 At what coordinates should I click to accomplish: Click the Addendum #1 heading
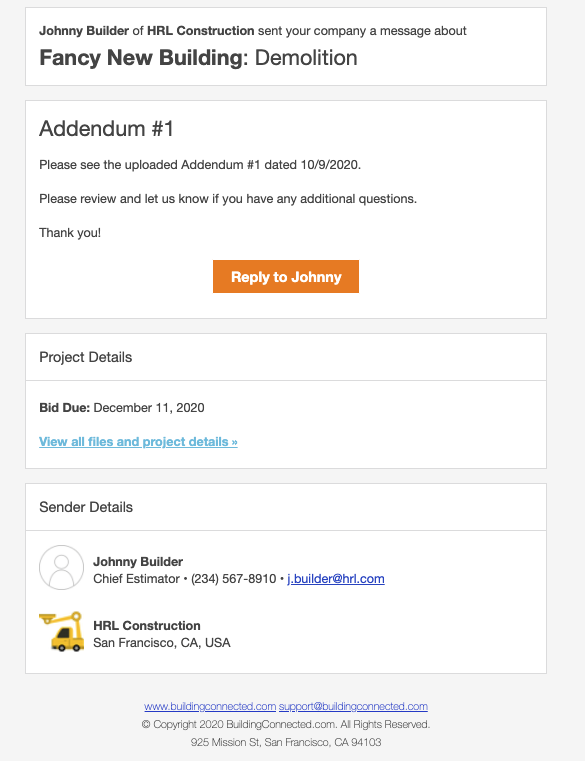point(106,129)
